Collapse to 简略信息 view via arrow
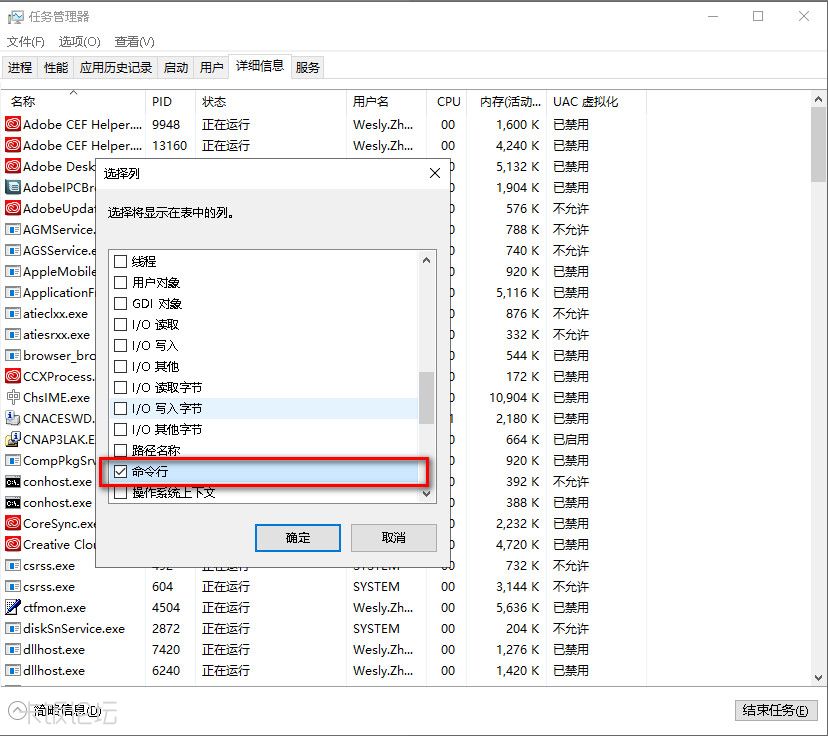The image size is (828, 736). pos(18,710)
